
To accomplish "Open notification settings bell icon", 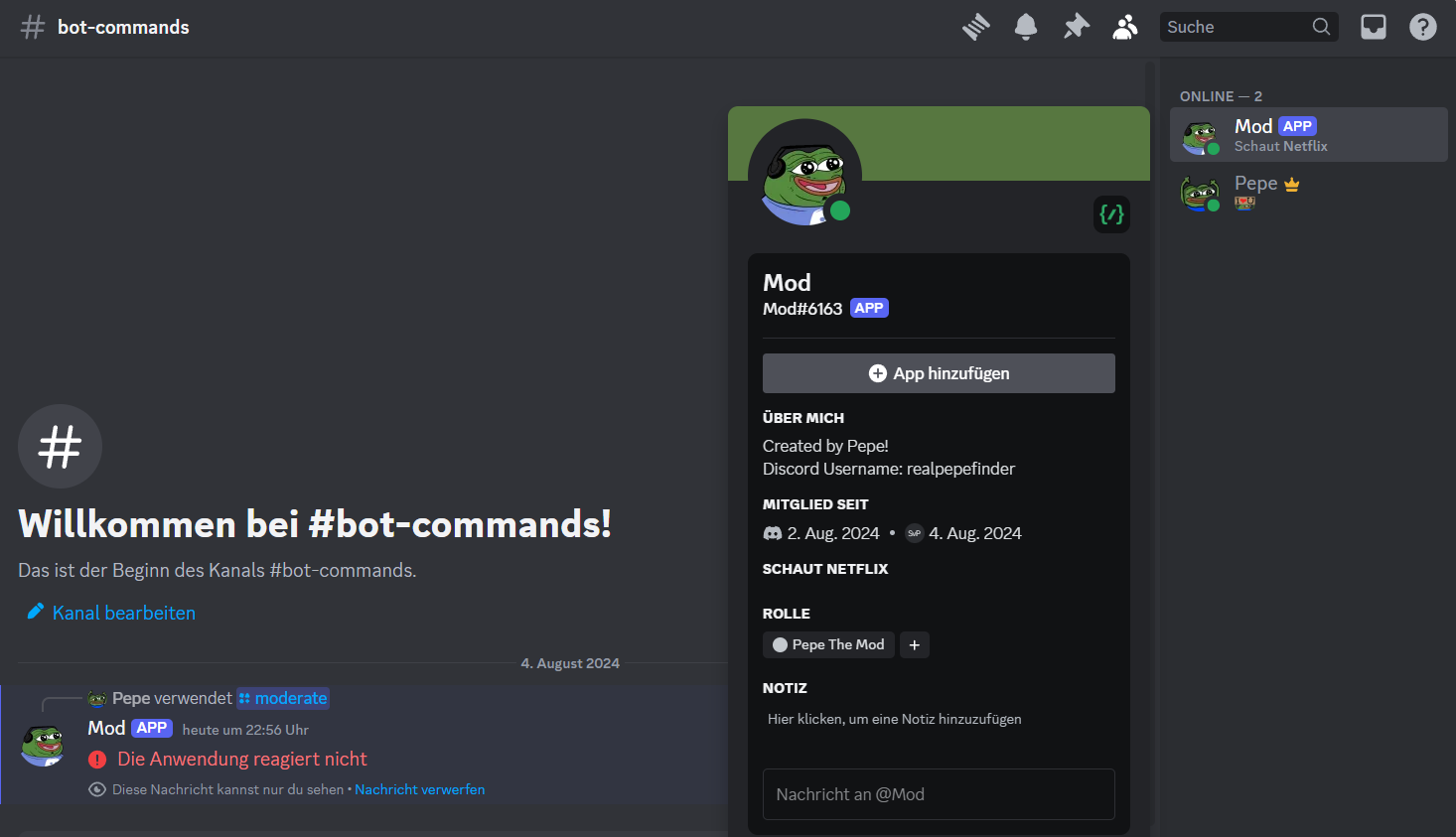I will (x=1026, y=27).
